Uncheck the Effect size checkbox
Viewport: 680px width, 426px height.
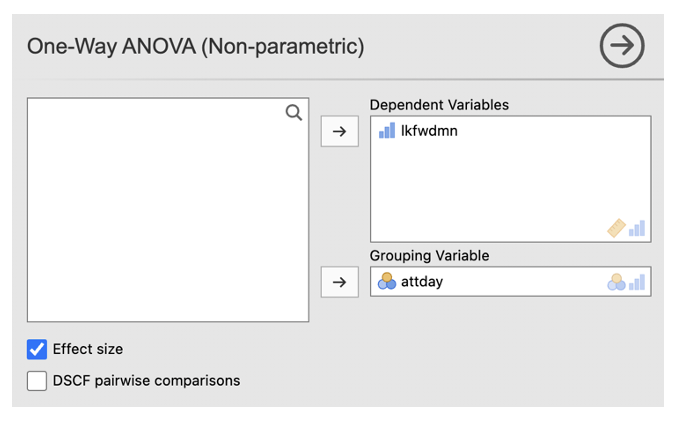(x=37, y=349)
